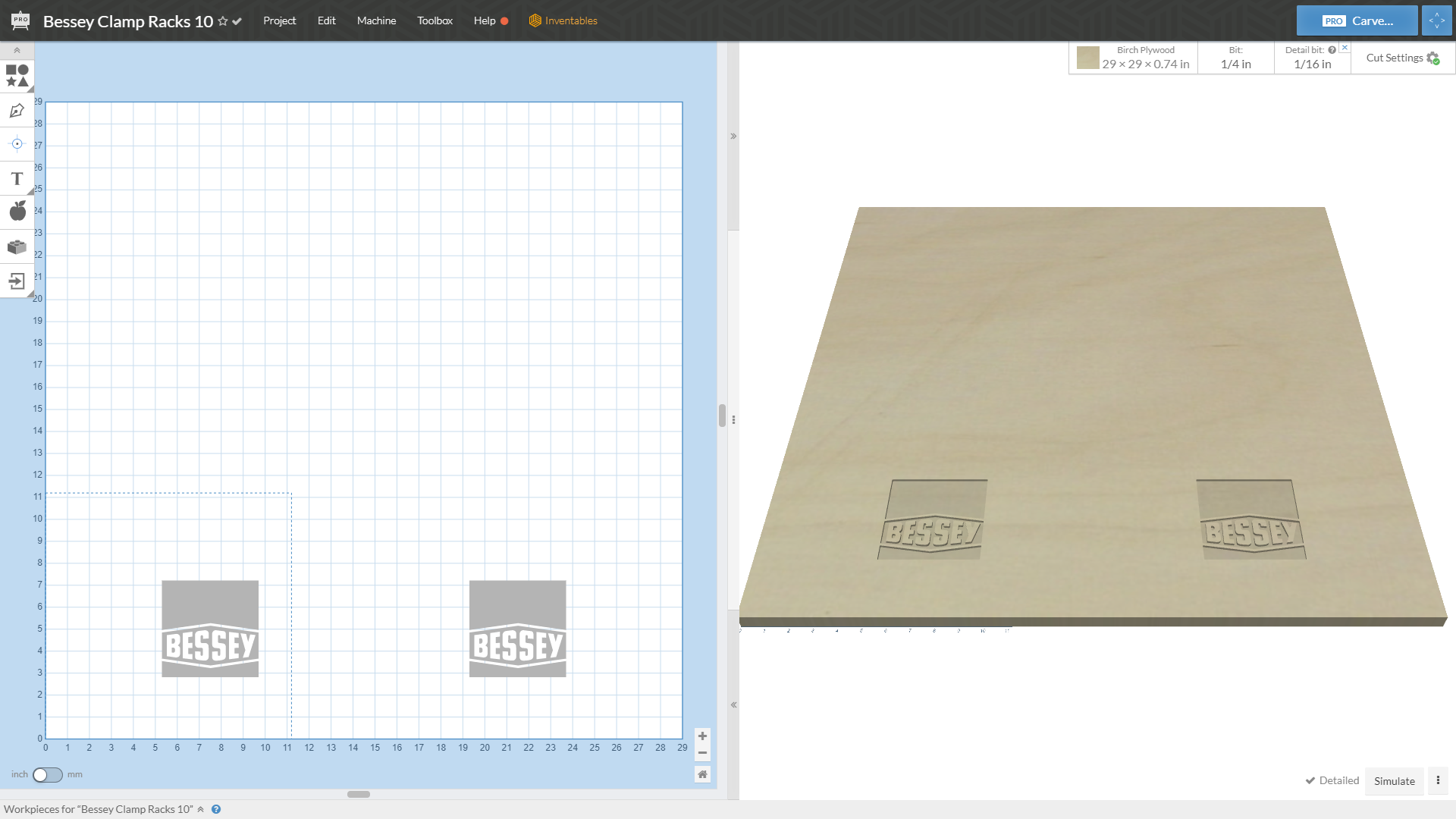Viewport: 1456px width, 819px height.
Task: Open the Apps brick icon
Action: pos(17,247)
